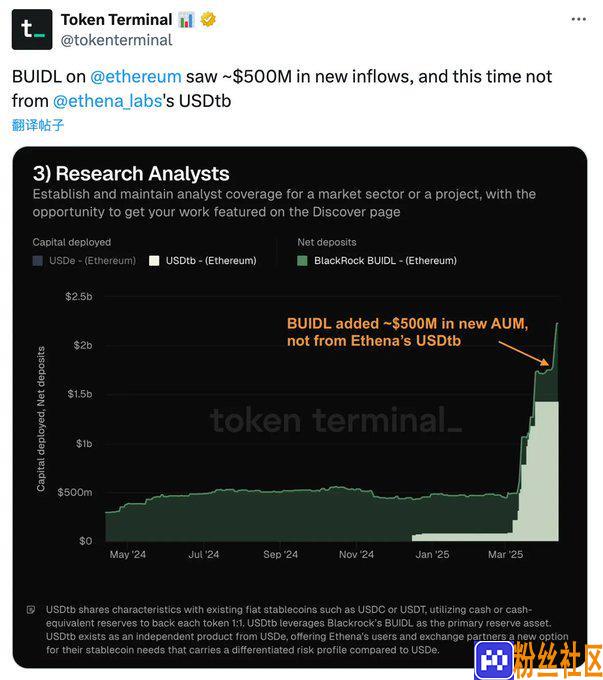Click the 翻译帖子 translate post link
This screenshot has width=603, height=680.
pos(38,125)
